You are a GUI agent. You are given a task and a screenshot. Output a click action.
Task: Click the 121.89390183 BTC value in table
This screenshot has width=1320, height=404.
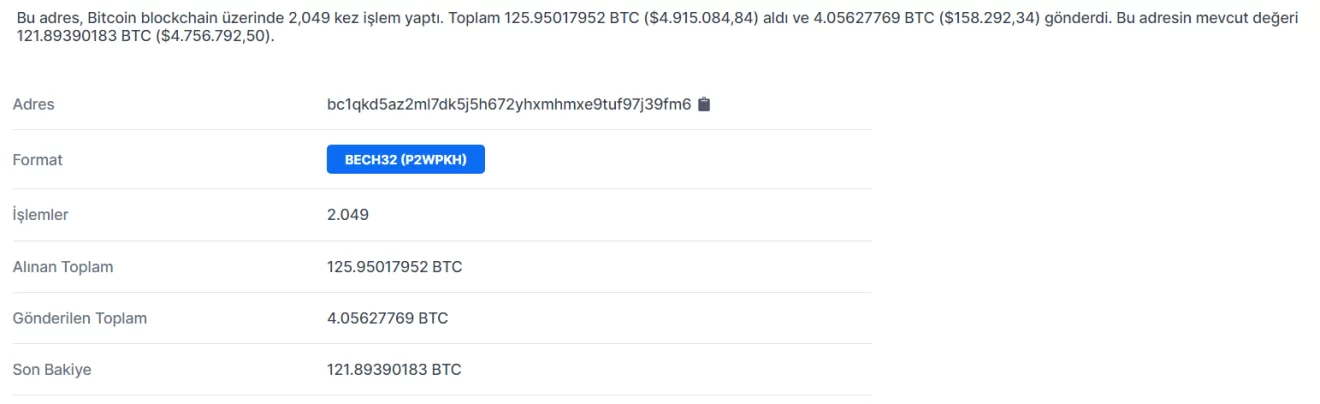[x=394, y=370]
